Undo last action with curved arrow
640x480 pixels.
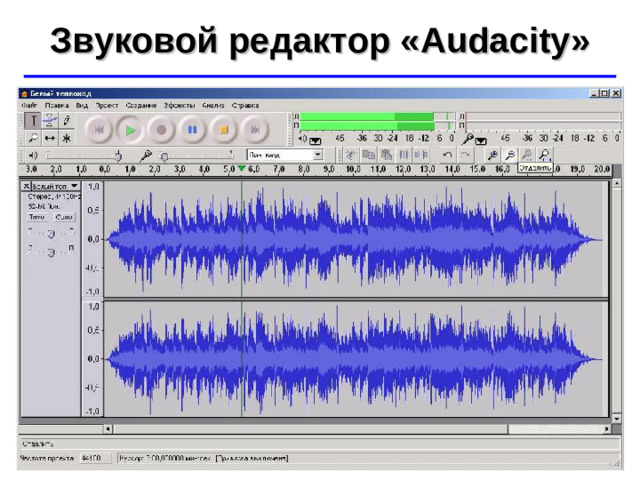coord(448,155)
